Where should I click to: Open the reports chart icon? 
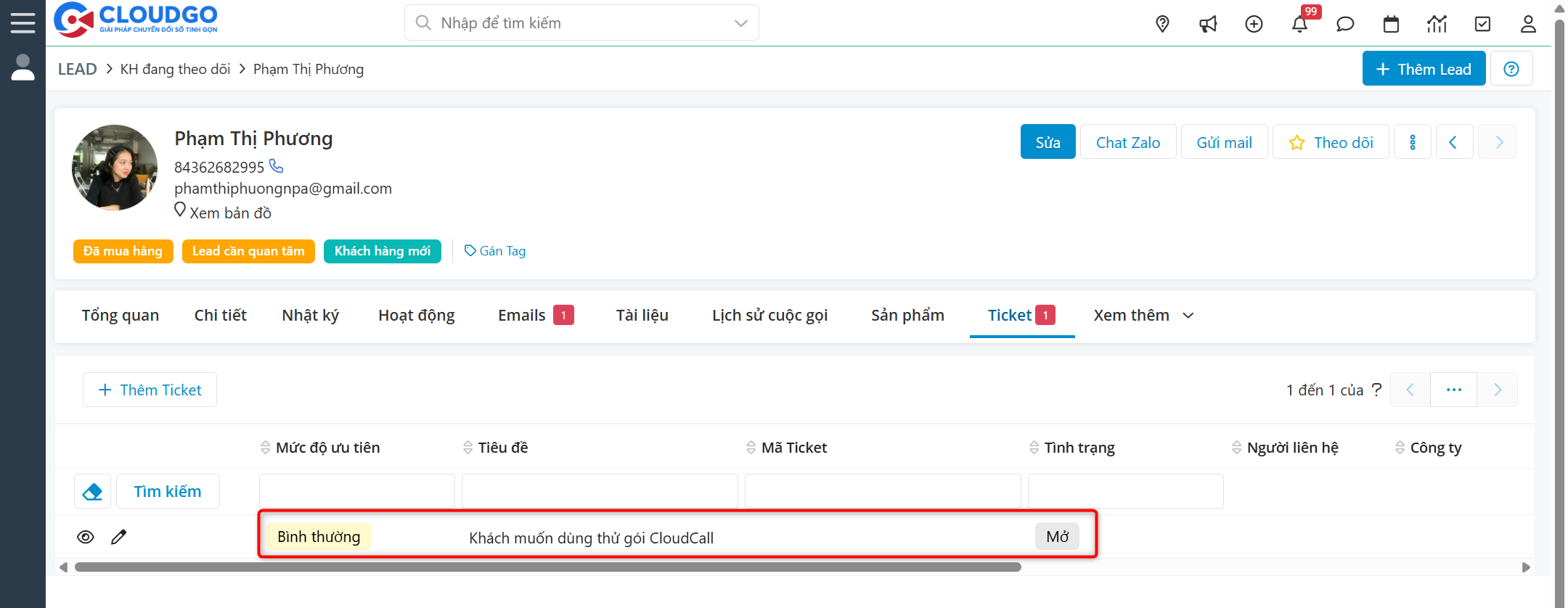[x=1437, y=24]
